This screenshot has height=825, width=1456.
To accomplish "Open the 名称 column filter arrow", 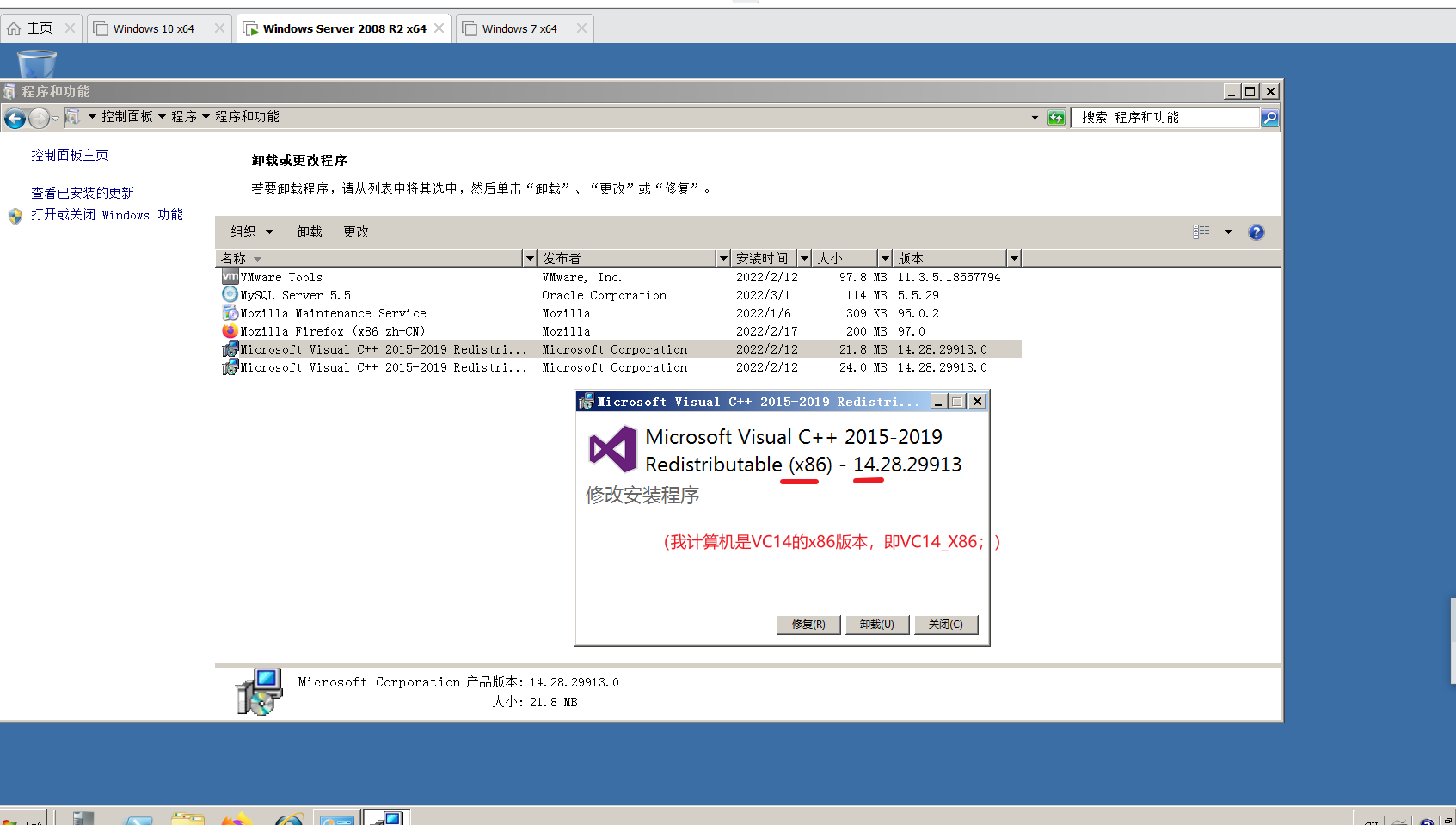I will (x=529, y=258).
